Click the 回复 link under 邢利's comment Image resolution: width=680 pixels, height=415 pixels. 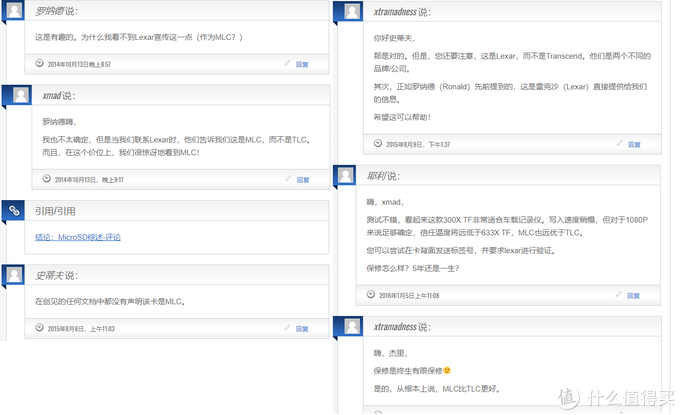[633, 296]
